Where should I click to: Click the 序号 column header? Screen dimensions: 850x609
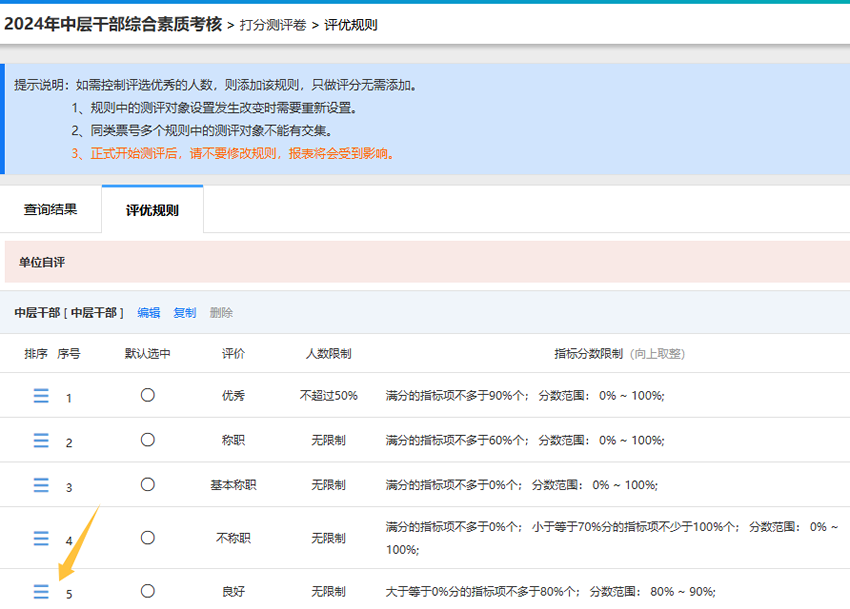tap(69, 354)
